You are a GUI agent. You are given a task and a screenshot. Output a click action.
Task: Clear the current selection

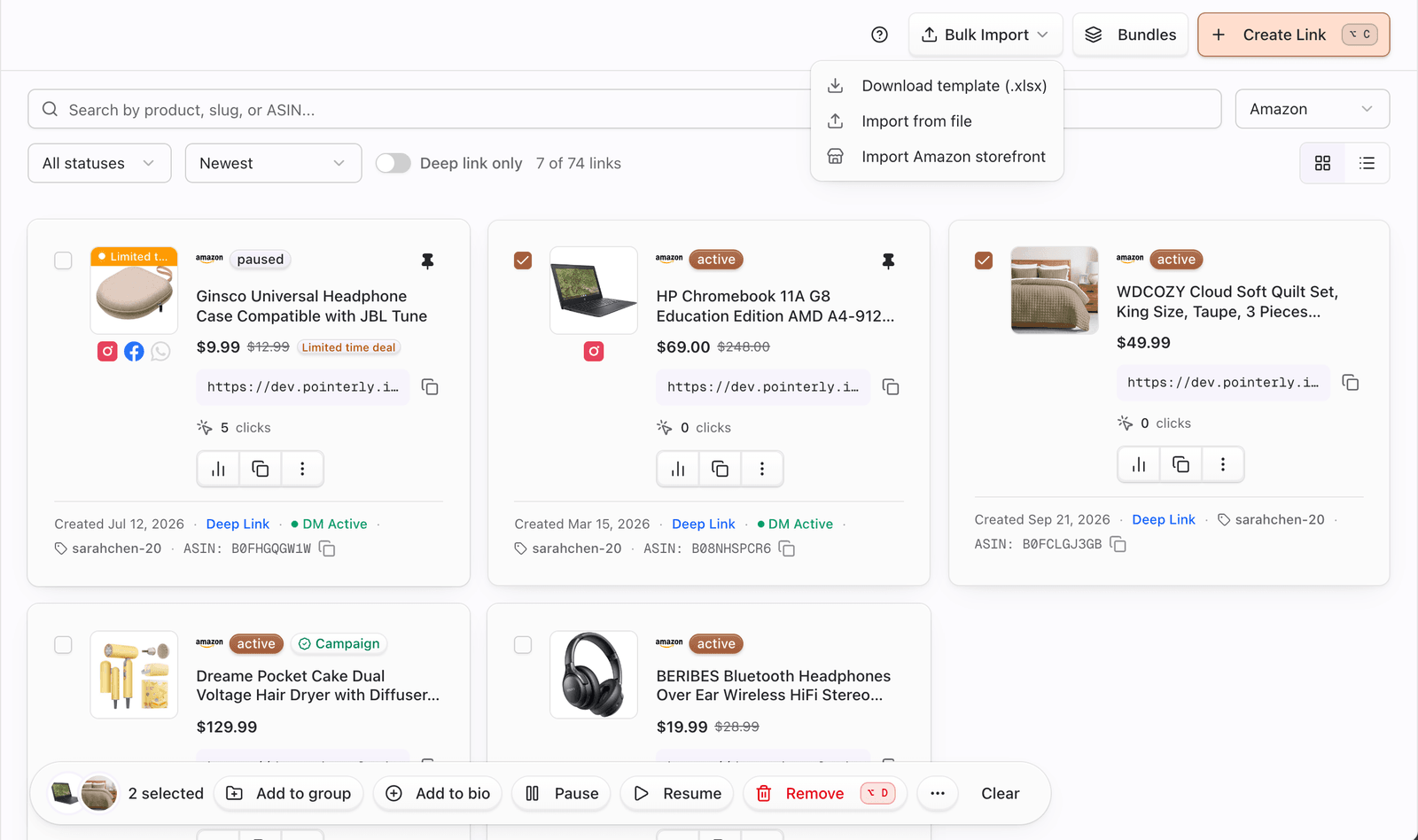pos(1000,793)
